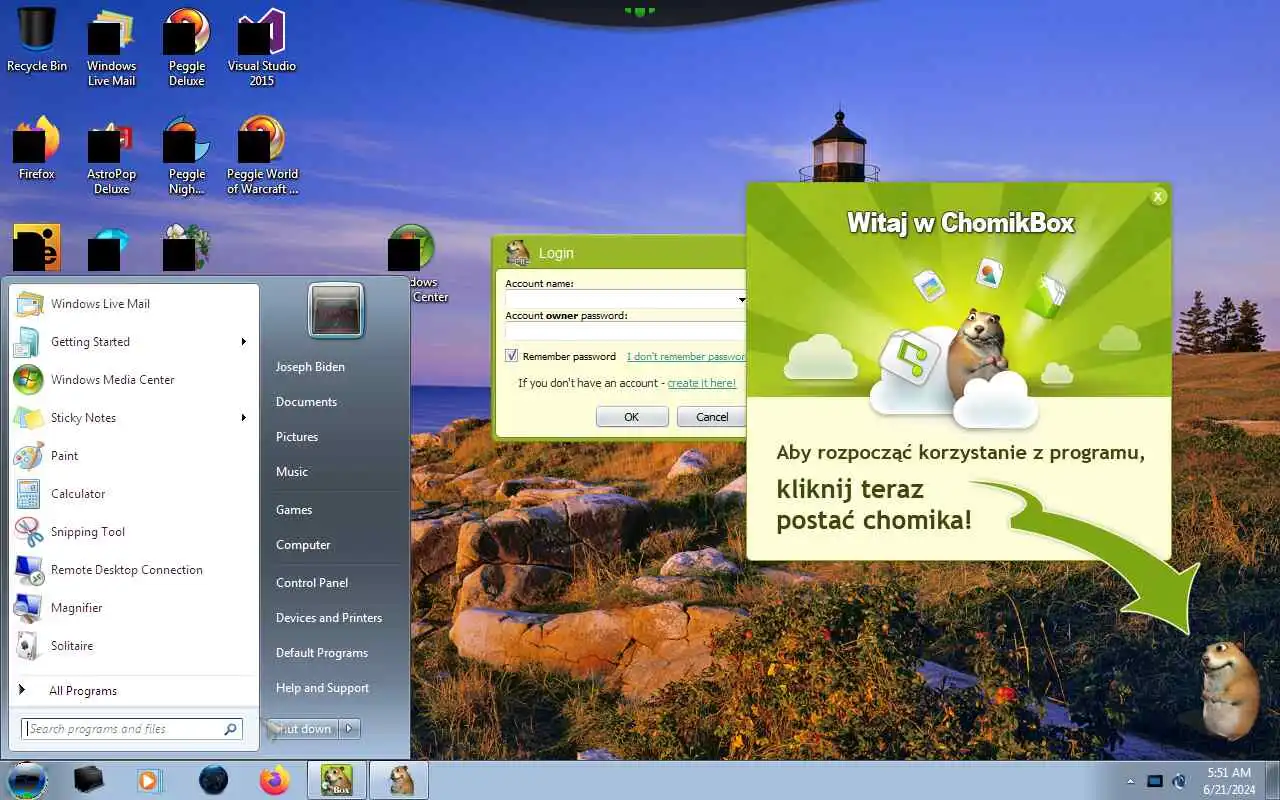This screenshot has width=1280, height=800.
Task: Expand the Getting Started submenu arrow
Action: [243, 342]
